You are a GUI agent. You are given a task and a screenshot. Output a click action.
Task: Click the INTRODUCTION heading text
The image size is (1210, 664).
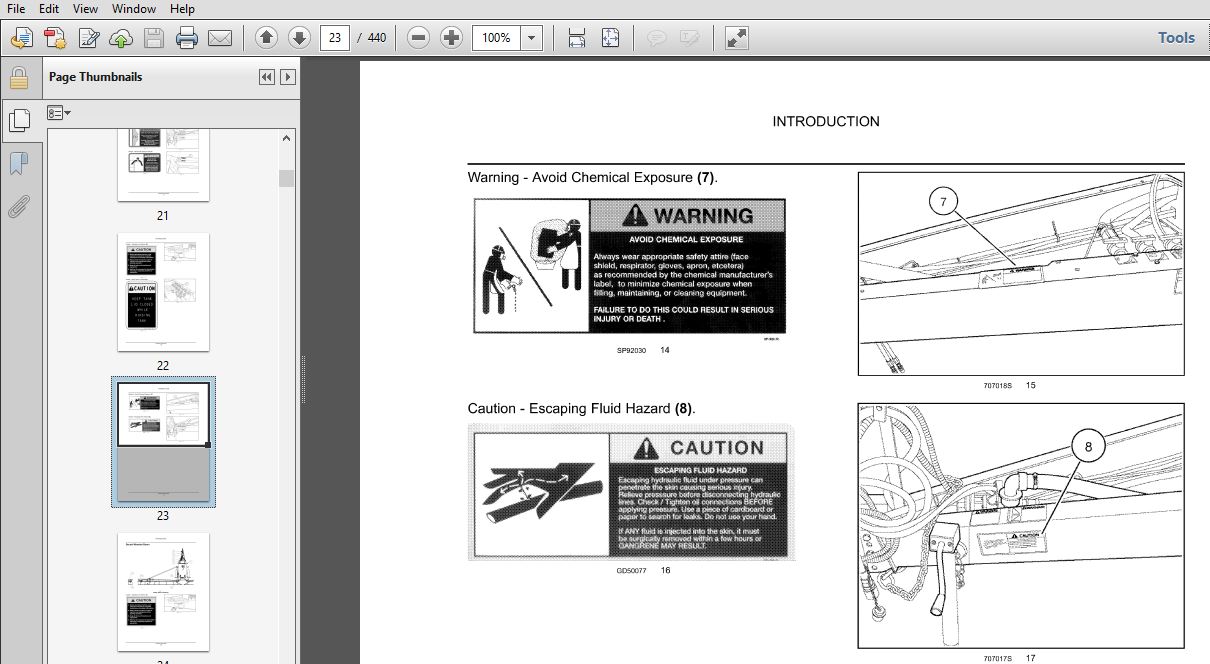coord(826,121)
